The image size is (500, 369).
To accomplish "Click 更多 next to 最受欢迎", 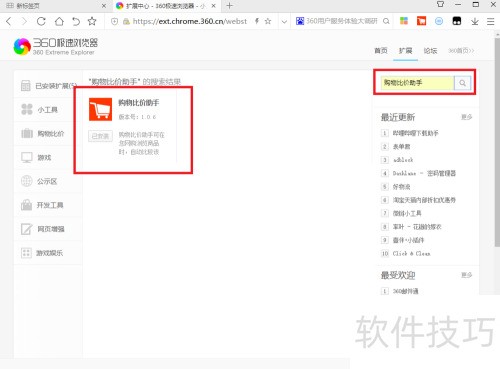I will tap(467, 275).
